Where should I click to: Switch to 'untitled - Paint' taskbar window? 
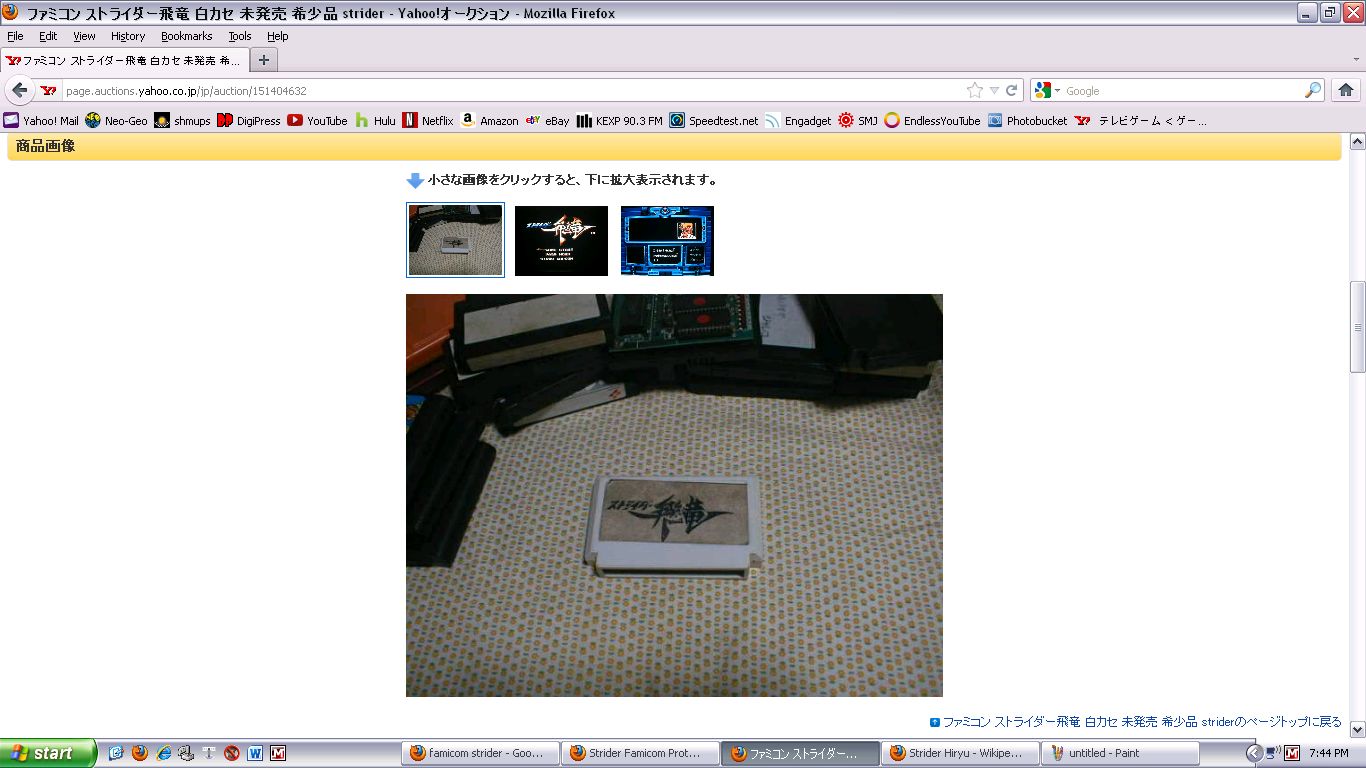click(x=1119, y=753)
